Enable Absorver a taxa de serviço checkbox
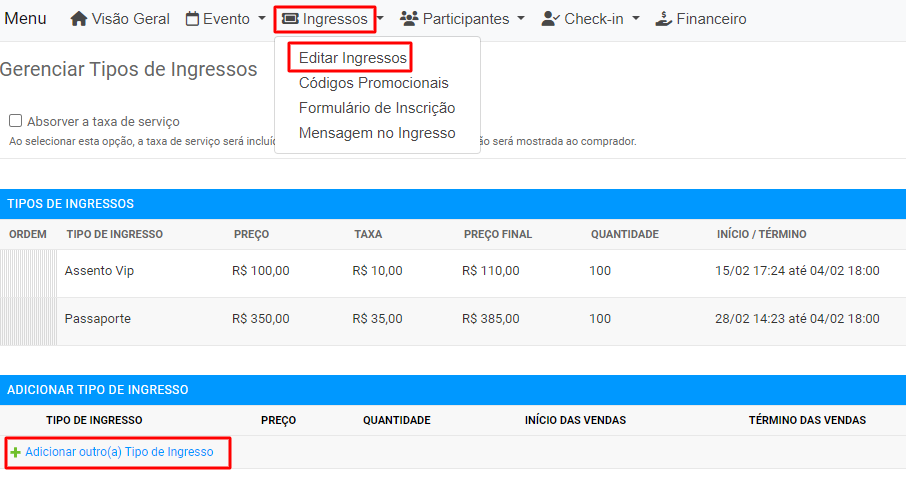Image resolution: width=906 pixels, height=482 pixels. 16,121
